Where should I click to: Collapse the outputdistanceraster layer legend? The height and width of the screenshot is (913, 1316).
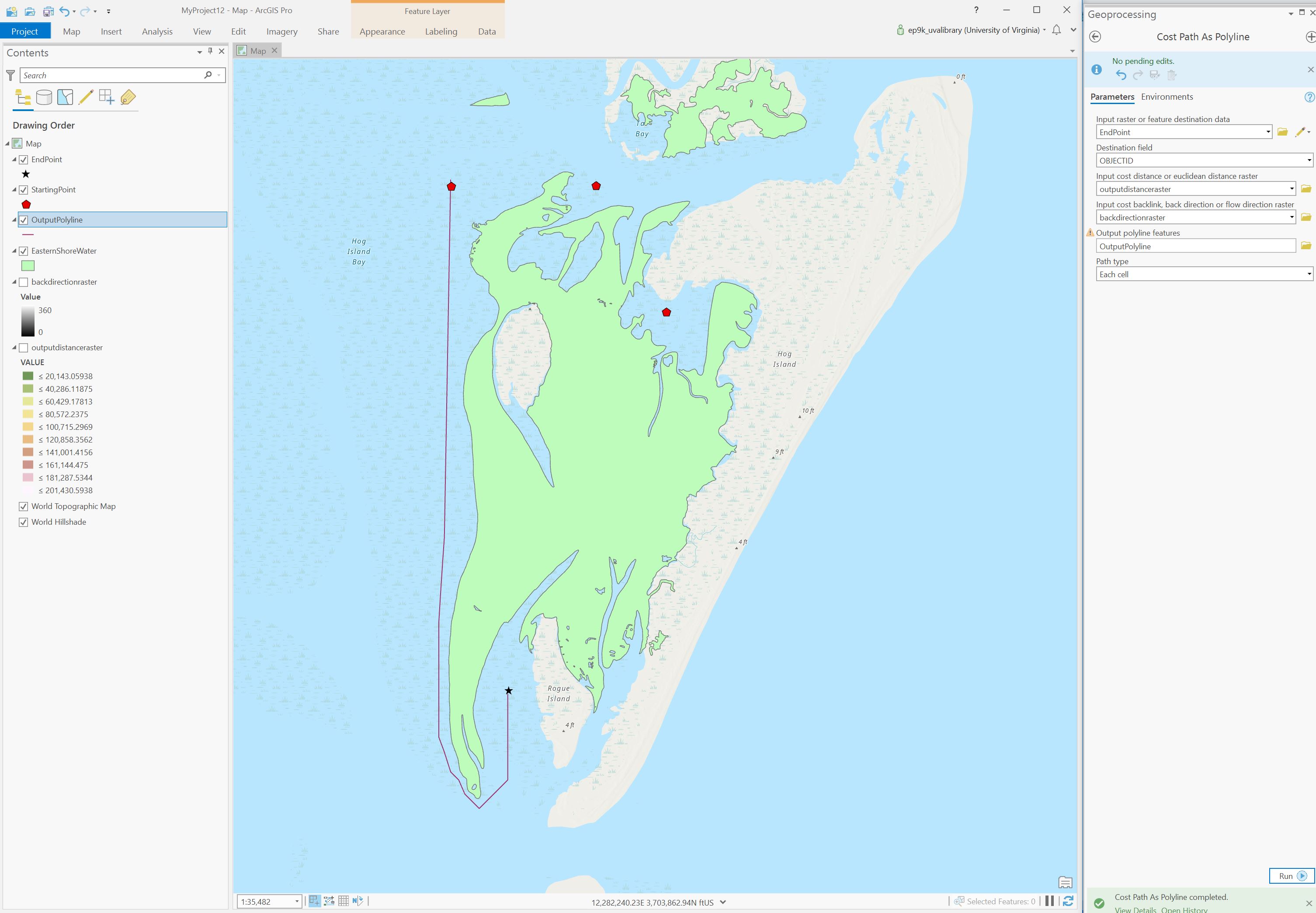coord(14,348)
